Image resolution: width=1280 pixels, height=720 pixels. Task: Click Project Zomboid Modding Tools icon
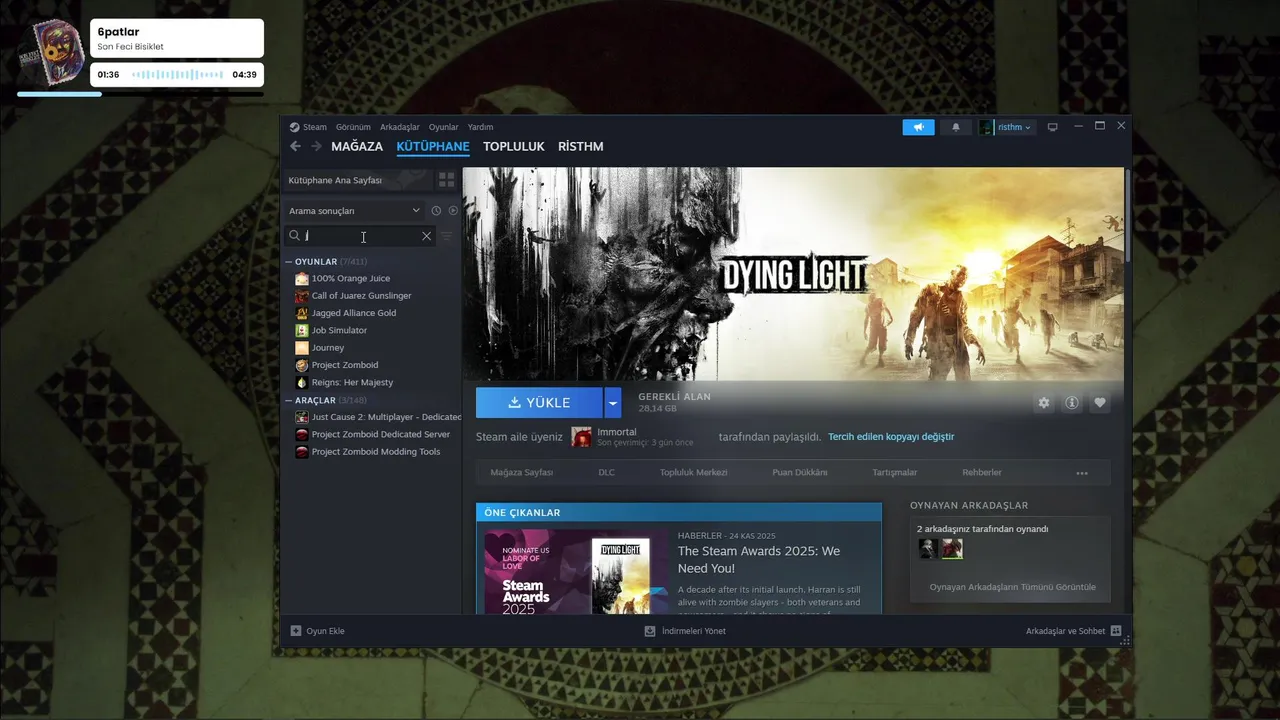(x=302, y=452)
